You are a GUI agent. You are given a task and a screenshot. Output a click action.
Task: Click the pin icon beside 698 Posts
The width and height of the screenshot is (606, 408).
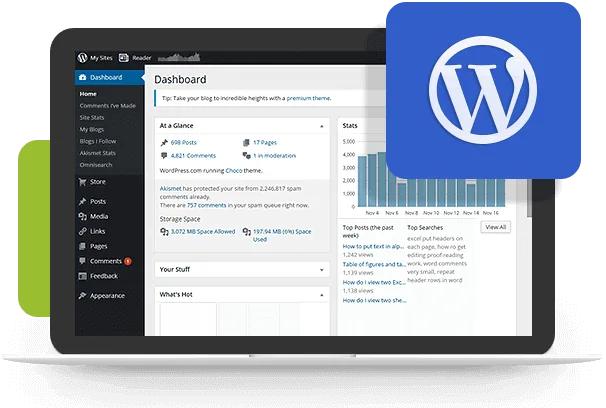tap(164, 143)
